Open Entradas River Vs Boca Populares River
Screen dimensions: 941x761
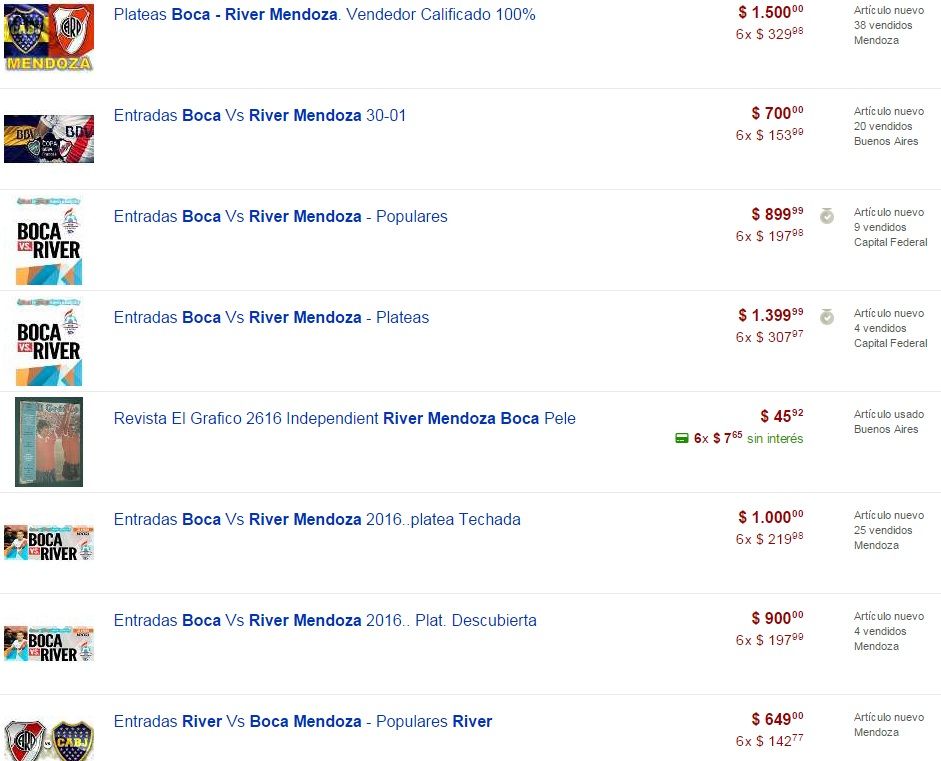coord(303,722)
